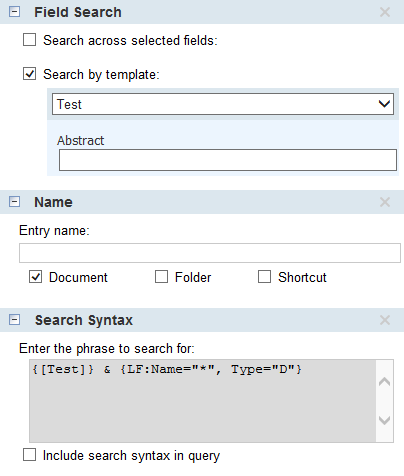Screen dimensions: 404x476
Task: Remove the Search Syntax panel with X
Action: coord(385,320)
